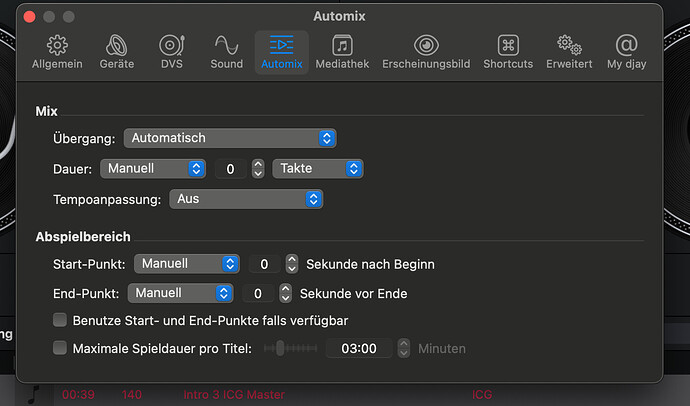Click the music note icon in track list
This screenshot has height=406, width=690.
click(33, 394)
